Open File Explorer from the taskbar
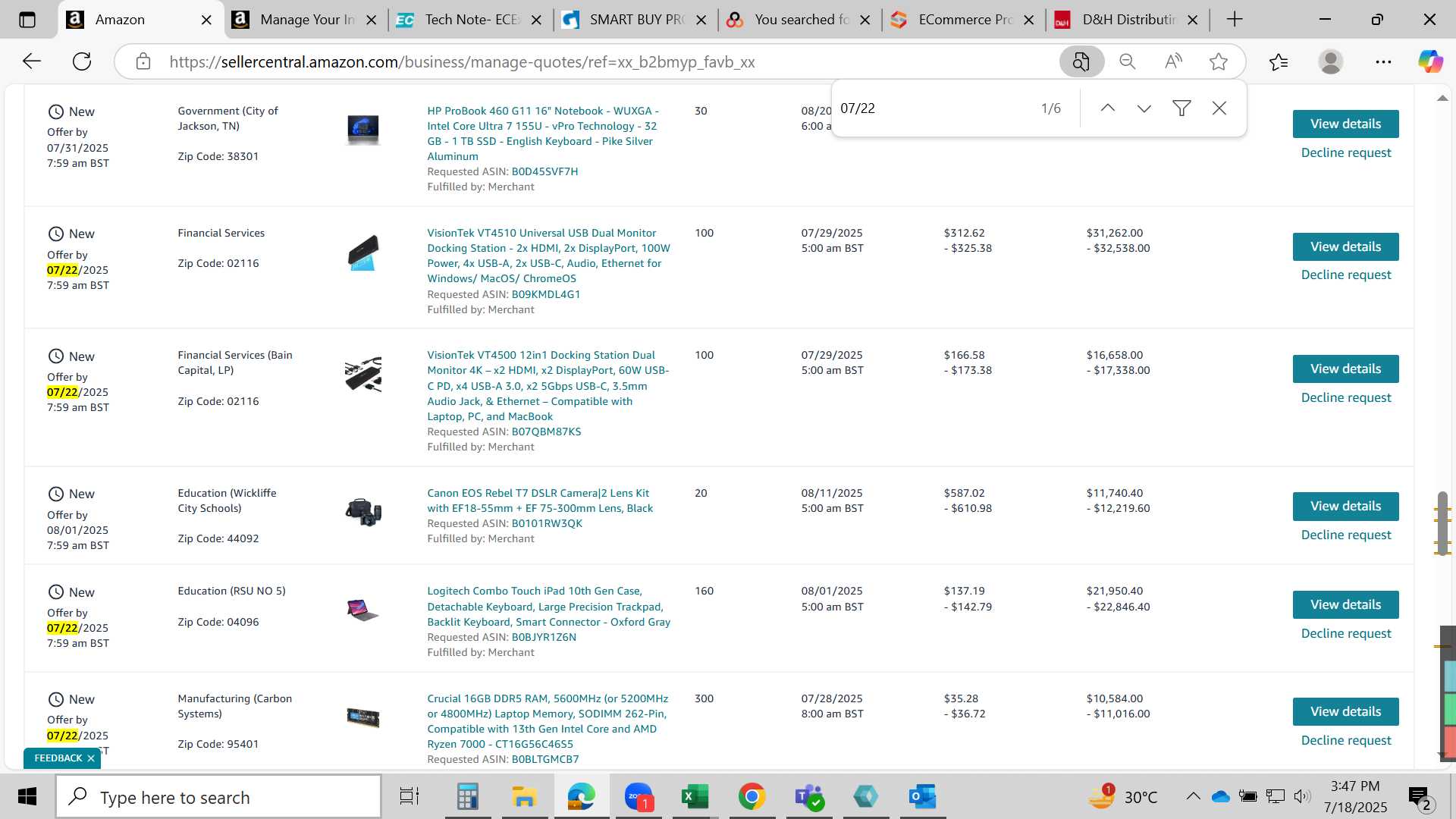 [x=524, y=797]
